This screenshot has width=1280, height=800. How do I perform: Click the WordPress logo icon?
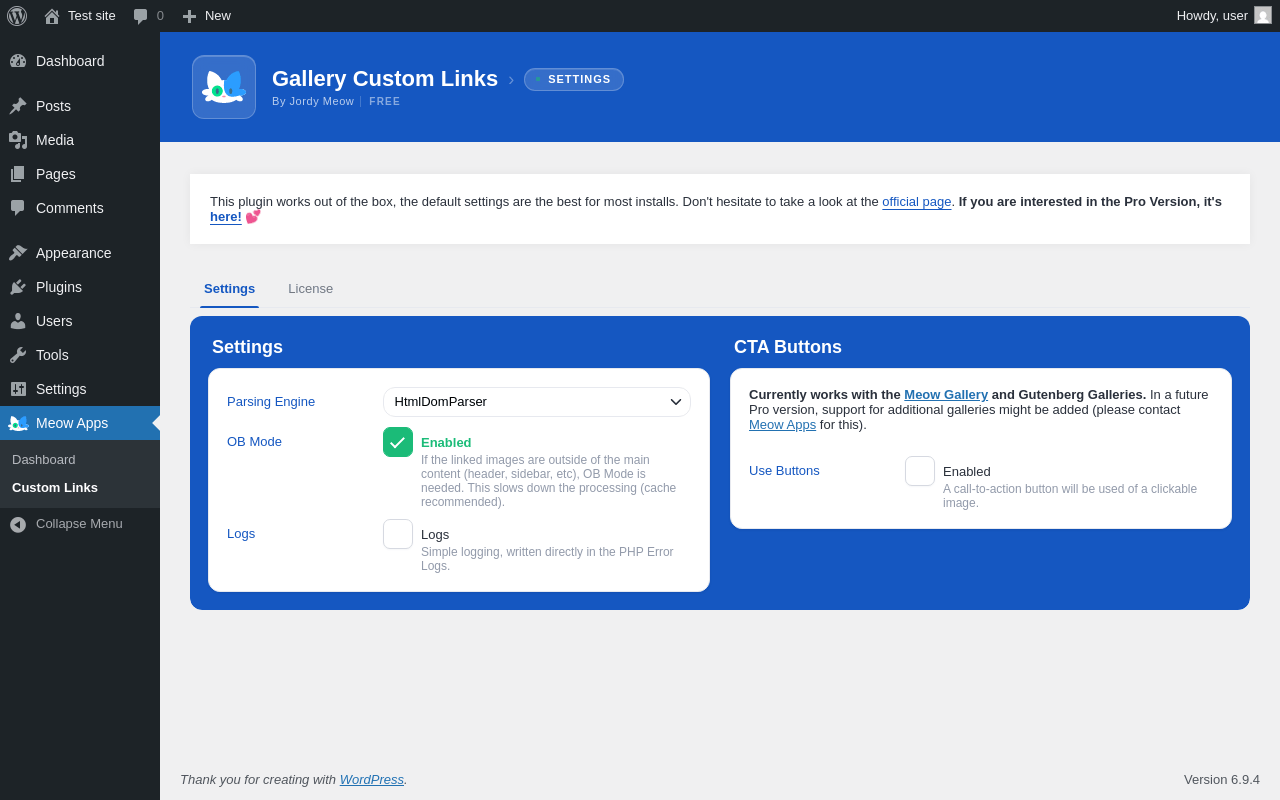coord(17,16)
